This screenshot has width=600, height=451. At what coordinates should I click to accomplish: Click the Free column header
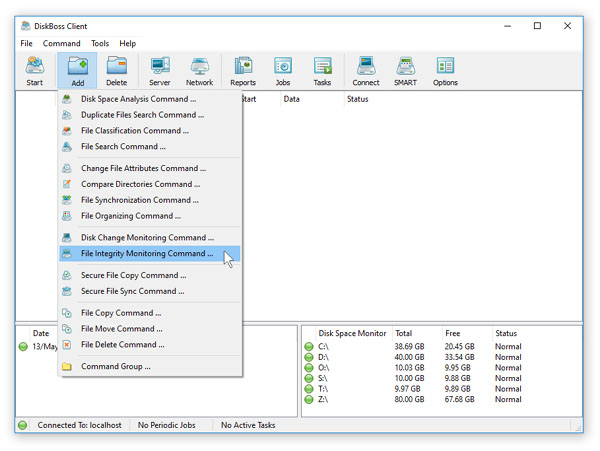pos(453,333)
